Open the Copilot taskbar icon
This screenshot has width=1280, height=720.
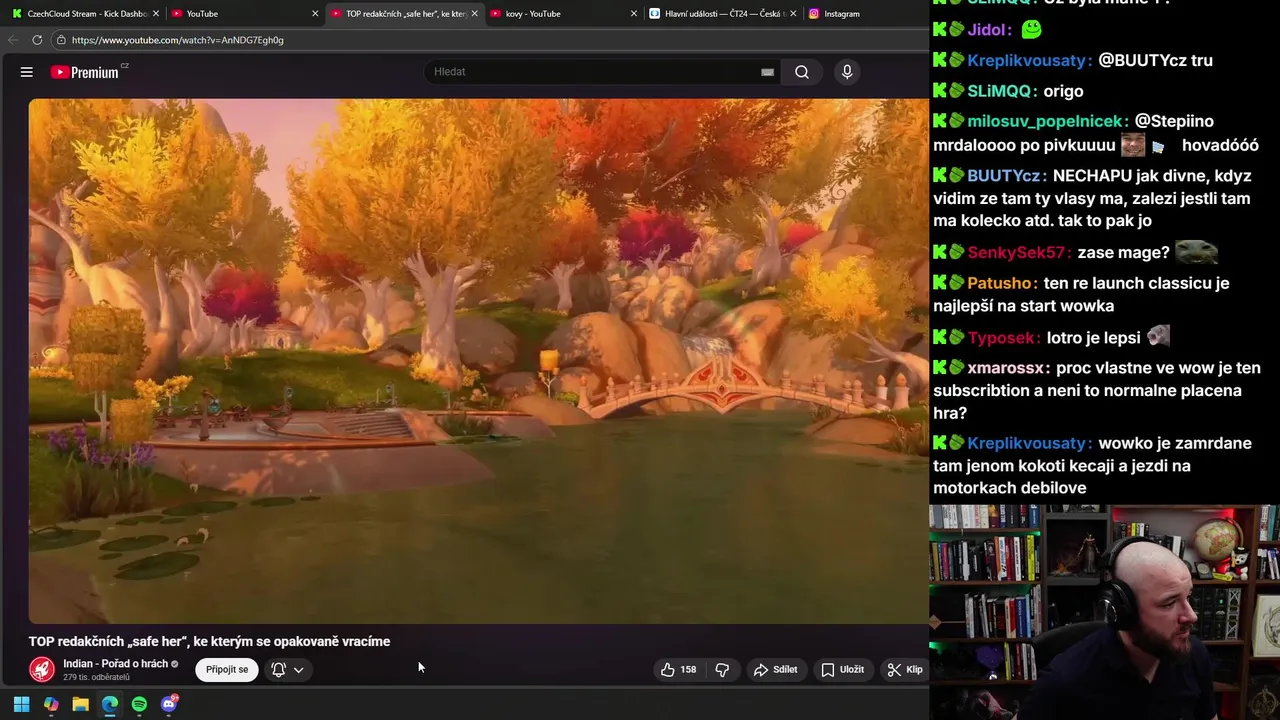(x=51, y=704)
